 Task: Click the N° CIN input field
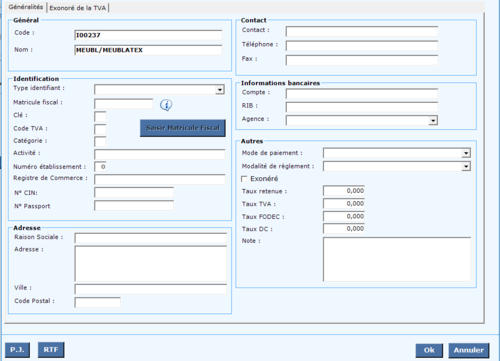click(x=134, y=193)
